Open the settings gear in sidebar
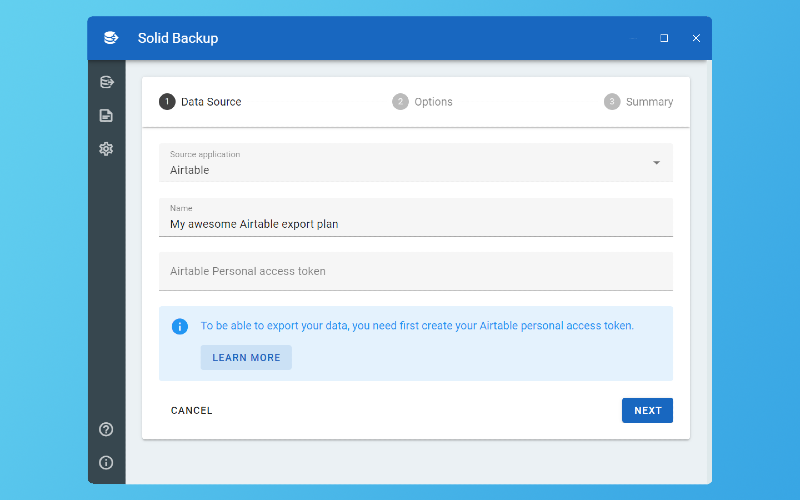The width and height of the screenshot is (800, 500). 106,149
